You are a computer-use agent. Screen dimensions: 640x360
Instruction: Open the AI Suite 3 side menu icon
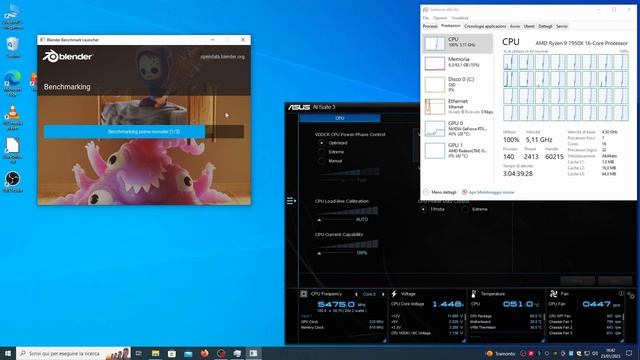[291, 200]
